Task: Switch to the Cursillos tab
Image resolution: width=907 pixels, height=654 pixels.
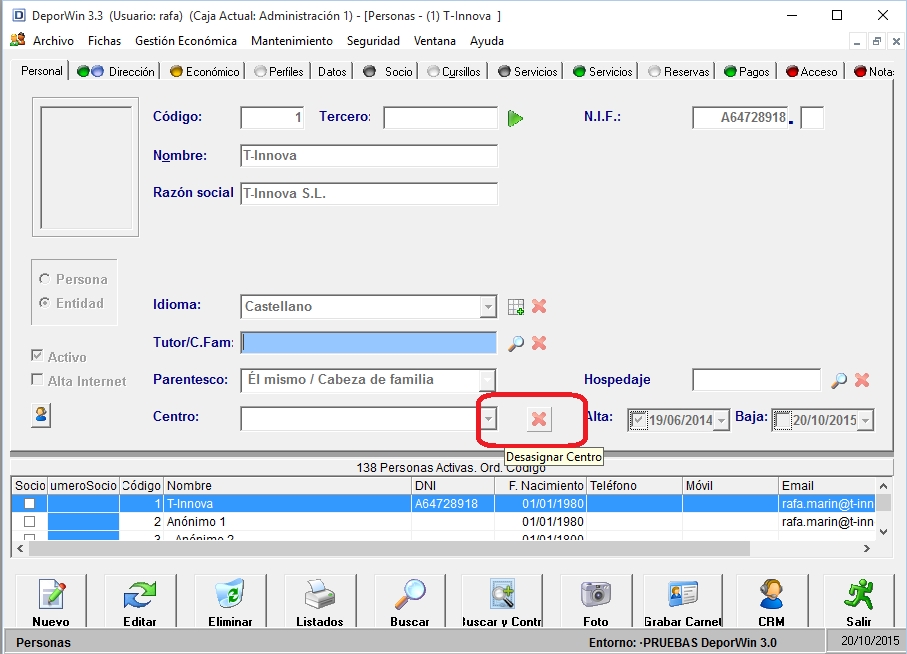Action: click(x=454, y=72)
